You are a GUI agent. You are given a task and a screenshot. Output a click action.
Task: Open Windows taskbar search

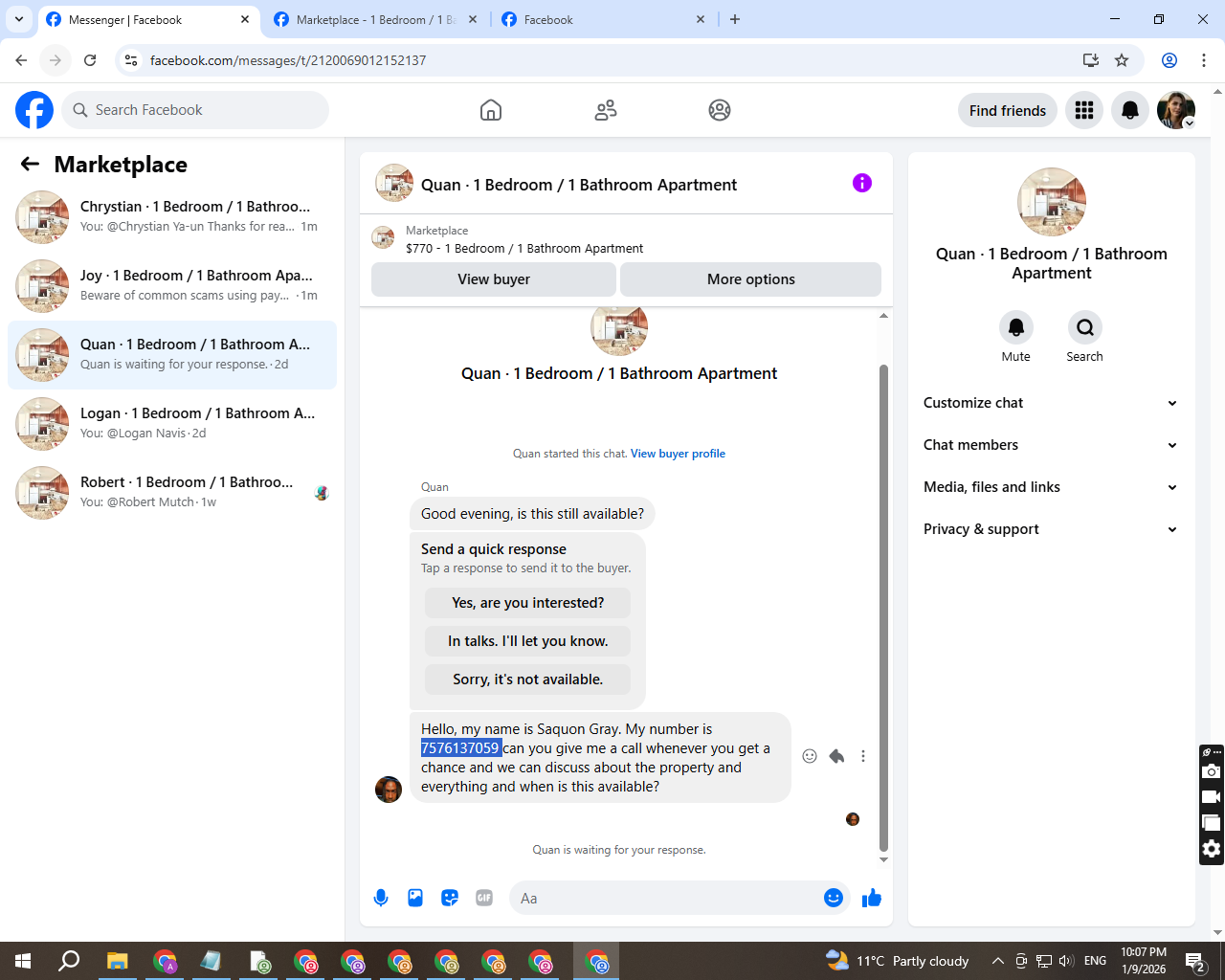pos(69,961)
